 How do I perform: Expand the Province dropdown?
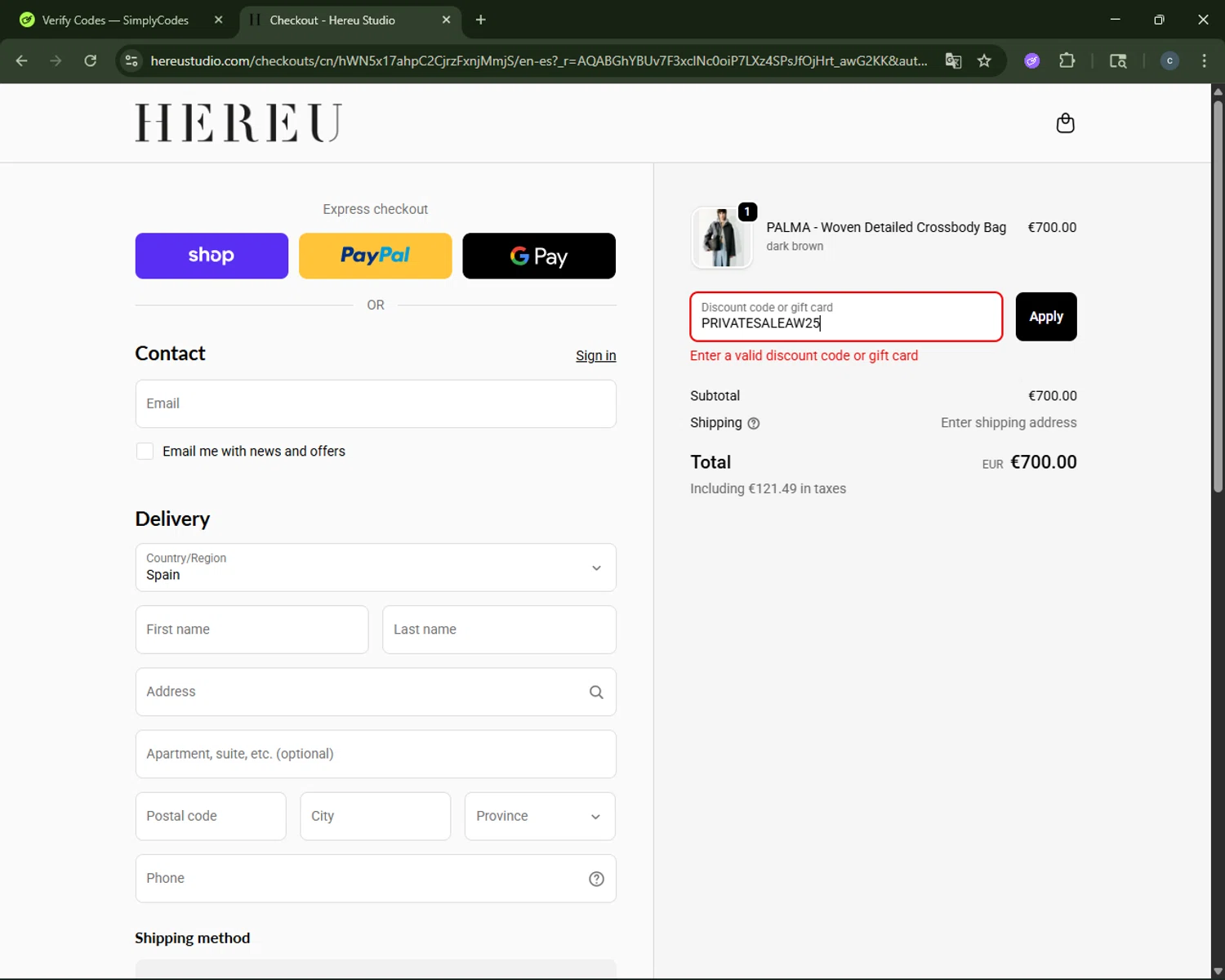point(540,817)
